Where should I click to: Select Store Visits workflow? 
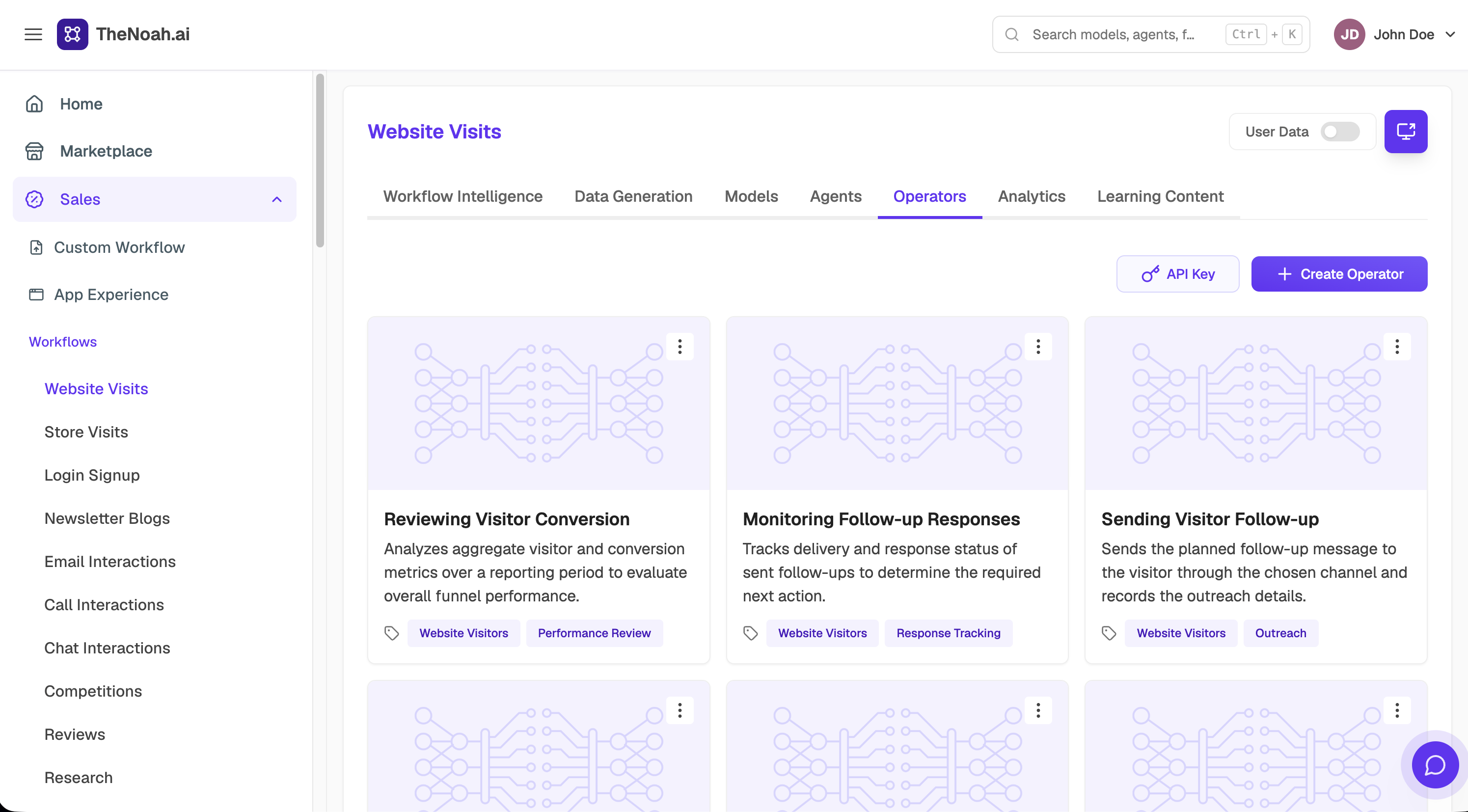click(86, 432)
